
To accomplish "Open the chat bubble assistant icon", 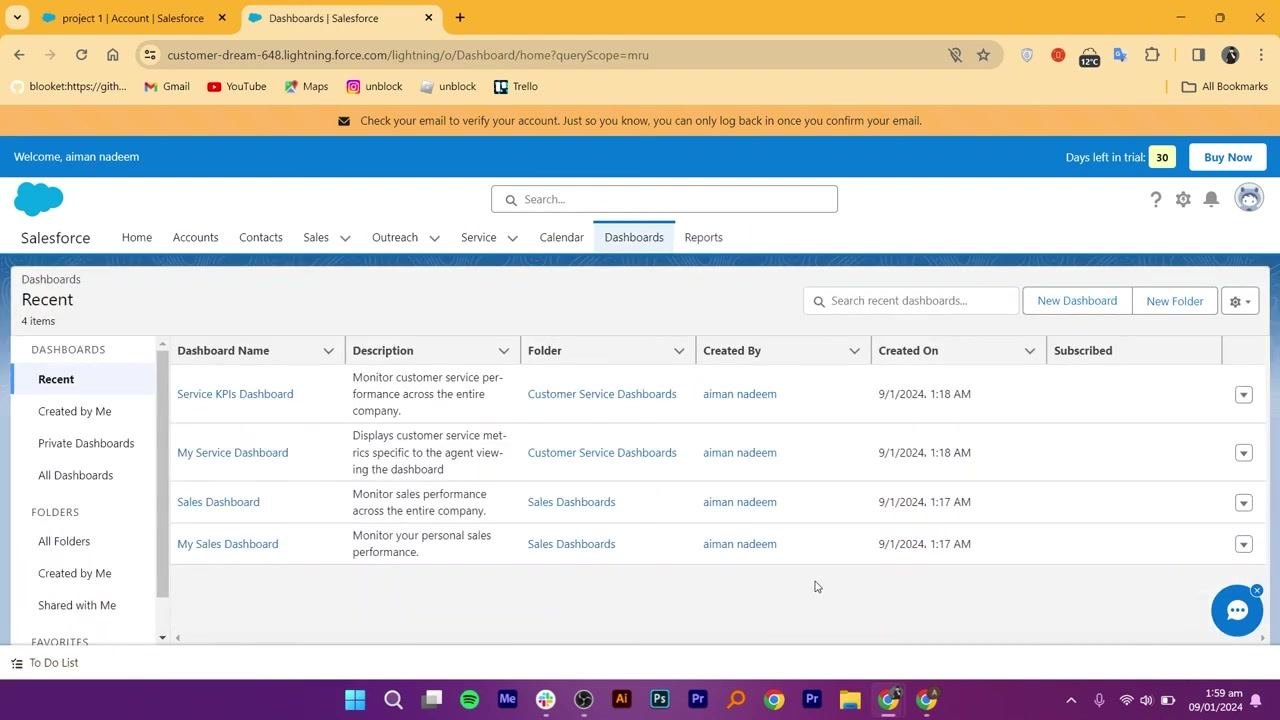I will coord(1237,610).
